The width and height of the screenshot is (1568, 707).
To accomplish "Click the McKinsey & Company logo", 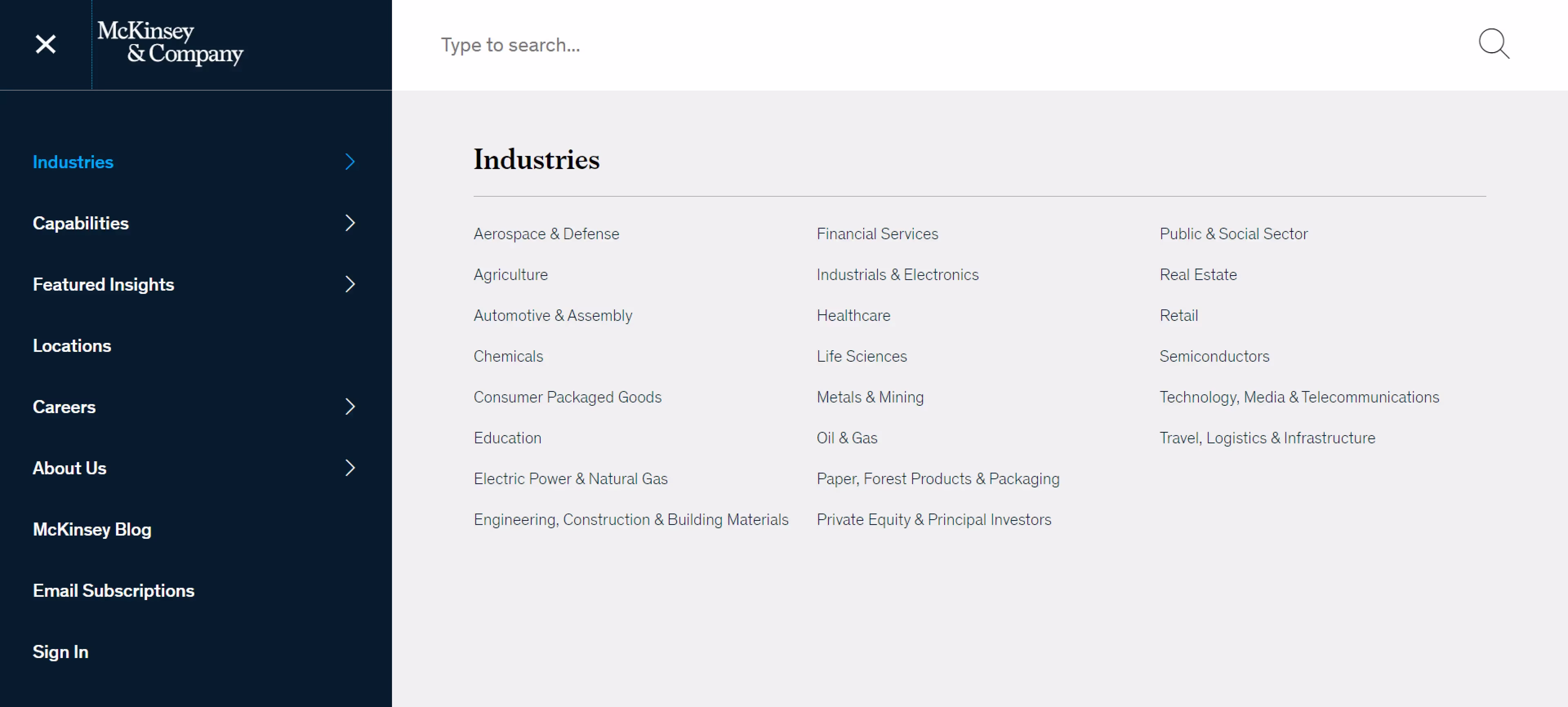I will pyautogui.click(x=170, y=42).
